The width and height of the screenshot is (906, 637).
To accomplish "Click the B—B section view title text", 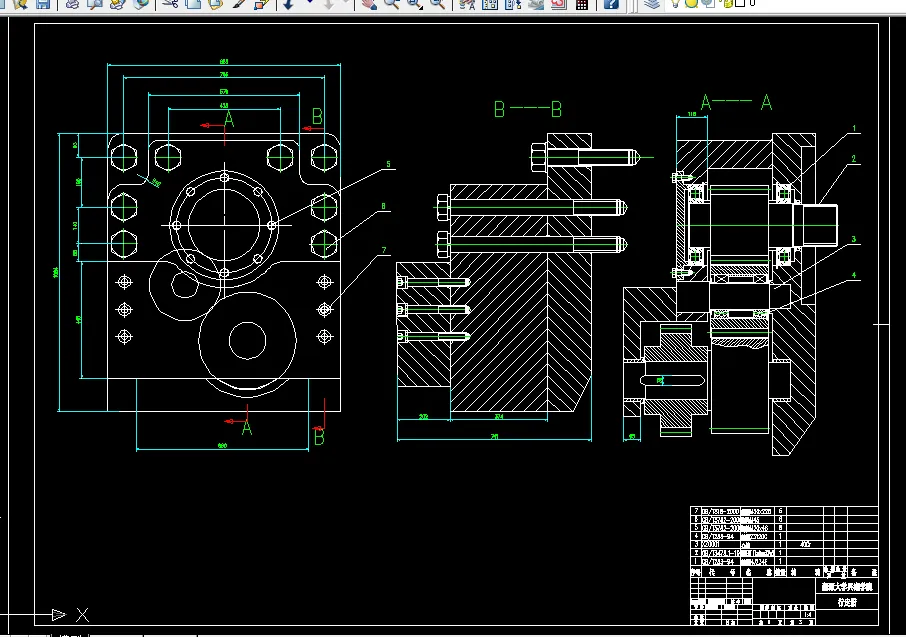I will [x=528, y=109].
